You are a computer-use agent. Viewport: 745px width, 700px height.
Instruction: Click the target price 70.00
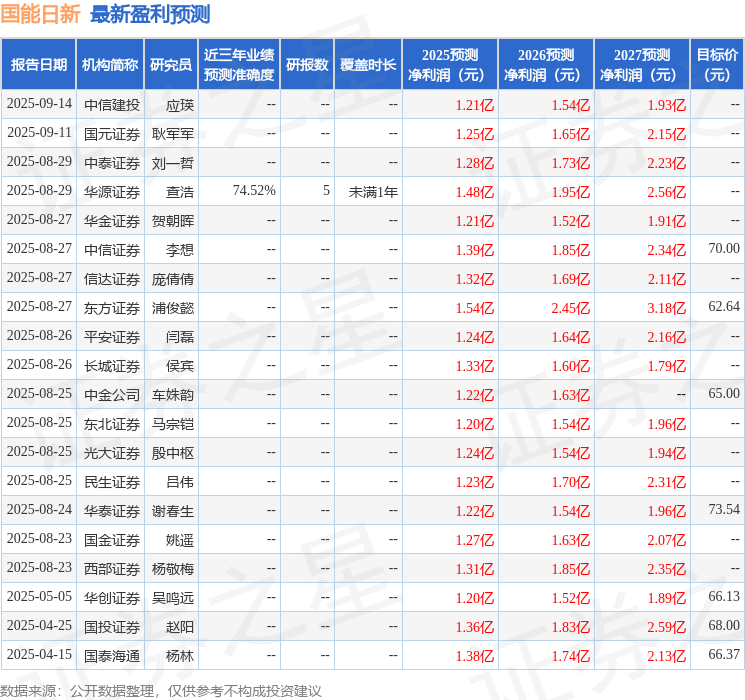click(x=724, y=249)
